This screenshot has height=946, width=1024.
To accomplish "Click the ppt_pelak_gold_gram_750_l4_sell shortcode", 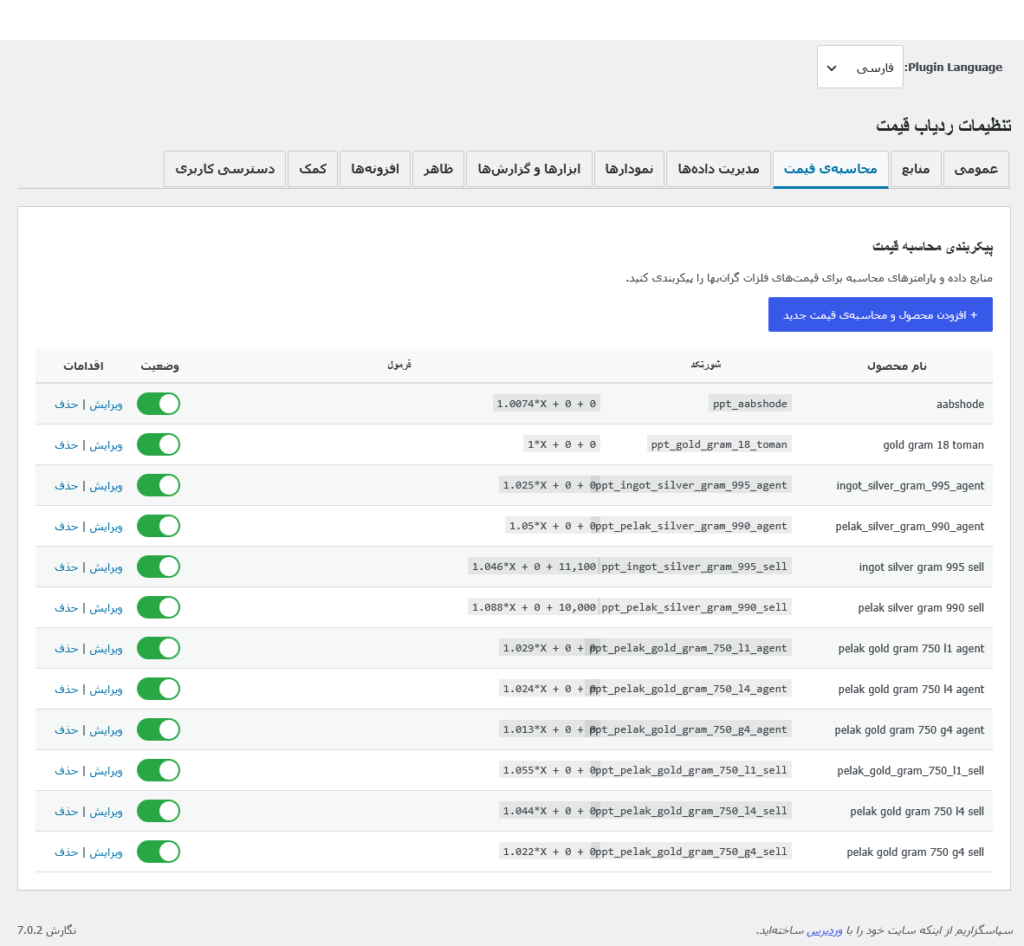I will point(691,811).
